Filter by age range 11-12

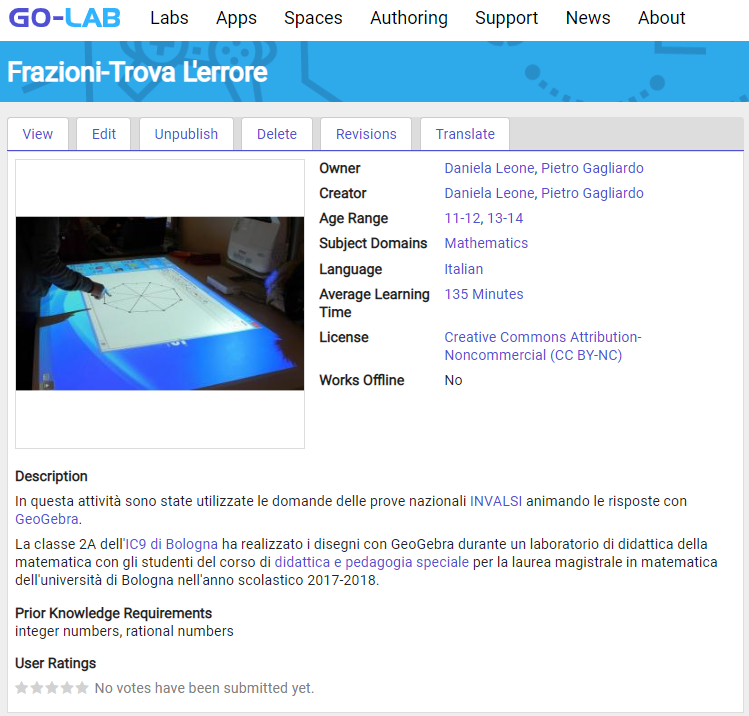pos(462,218)
